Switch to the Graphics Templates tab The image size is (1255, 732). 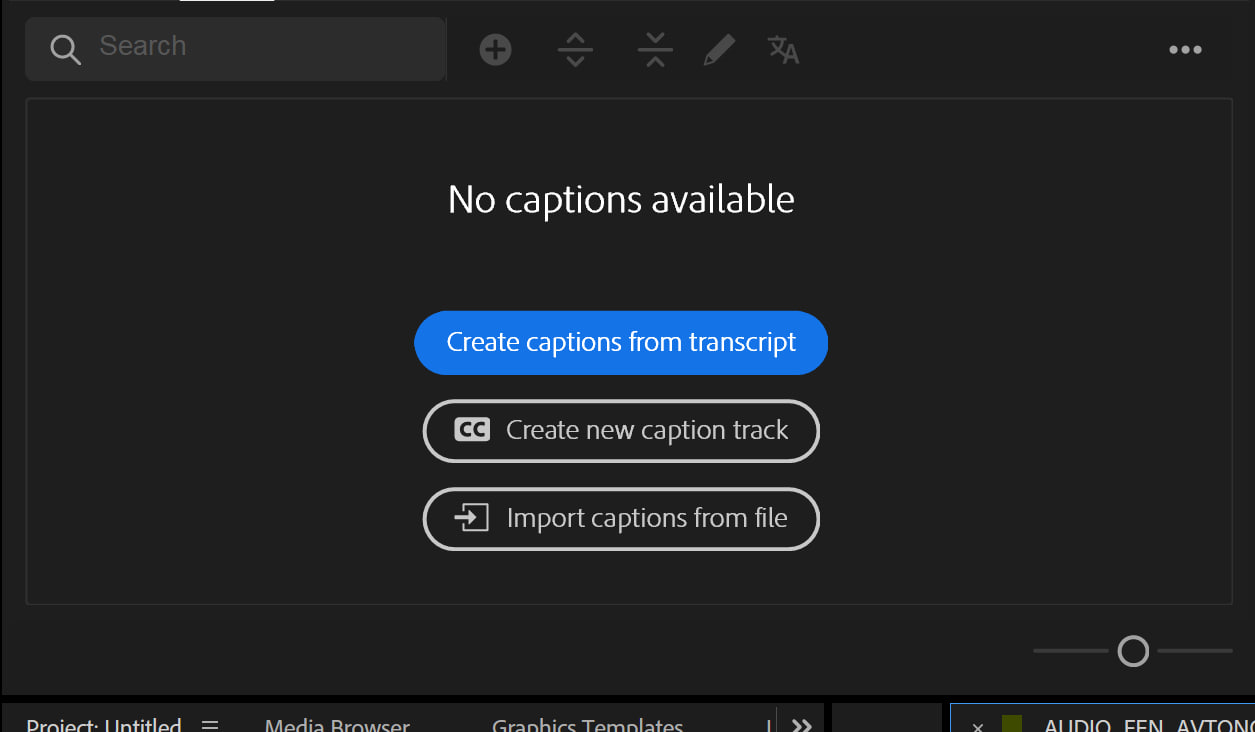(x=587, y=724)
